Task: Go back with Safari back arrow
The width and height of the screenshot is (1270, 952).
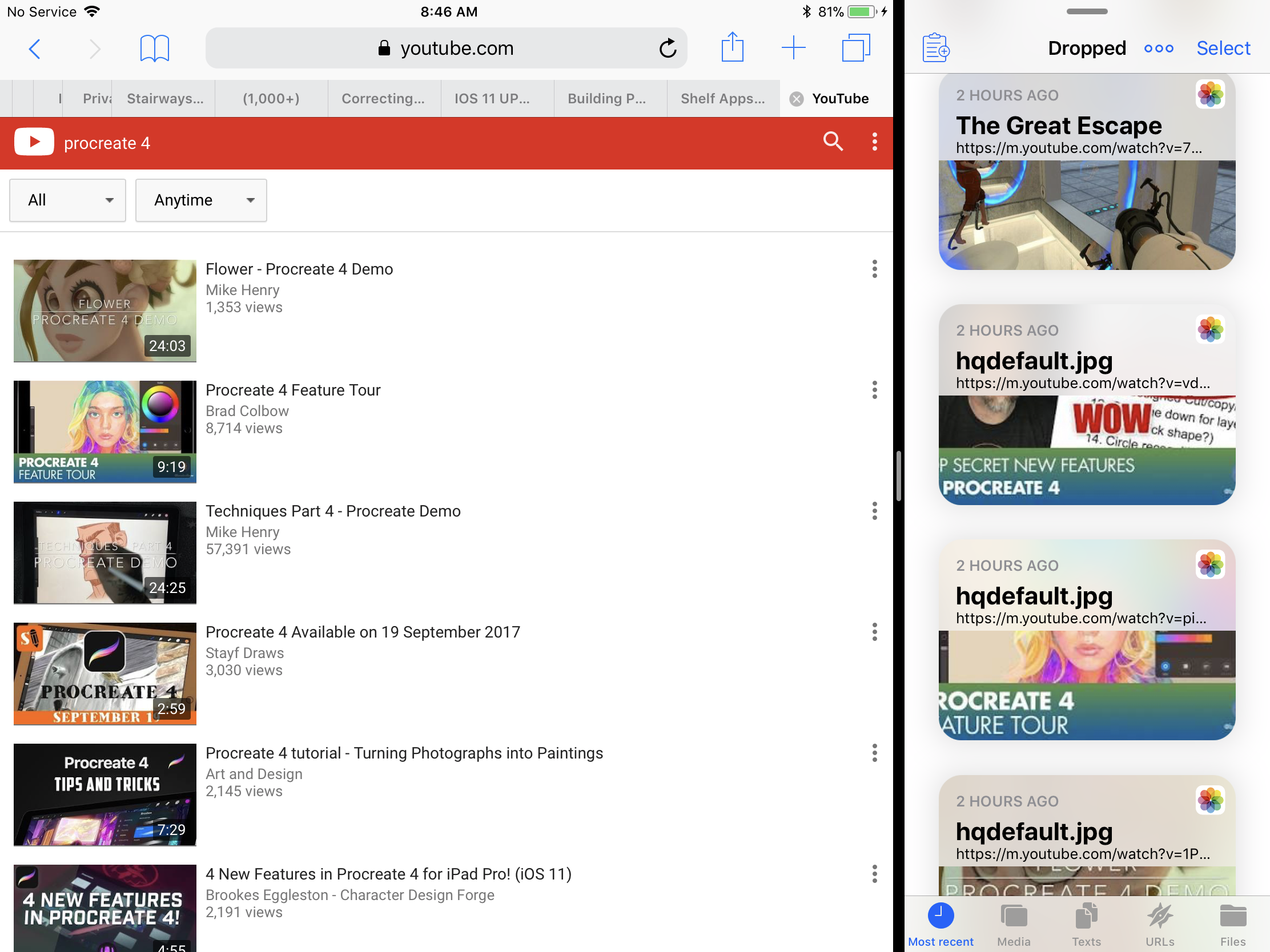Action: (x=34, y=49)
